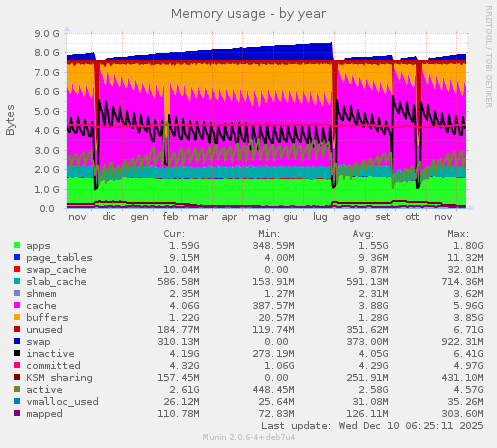497x448 pixels.
Task: Click the 'dic' month label on x-axis
Action: click(109, 217)
